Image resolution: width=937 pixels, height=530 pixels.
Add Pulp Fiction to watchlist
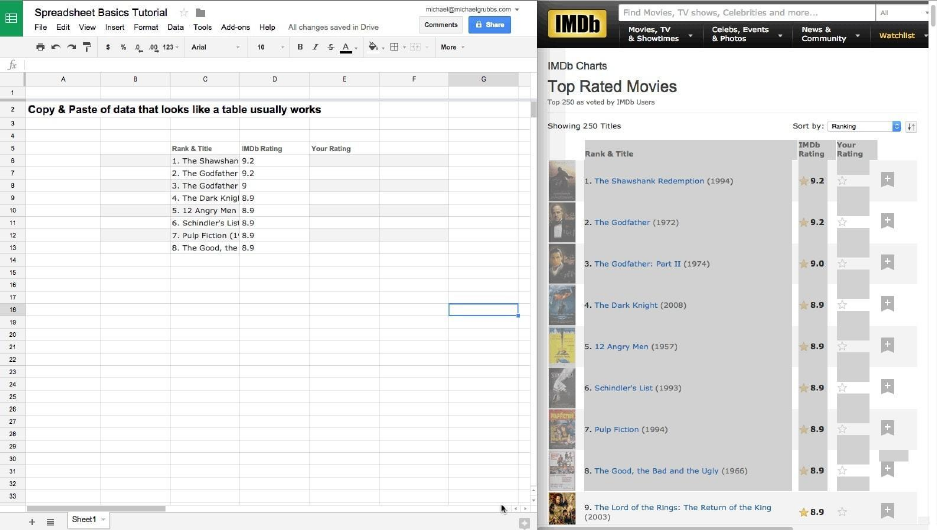coord(887,428)
